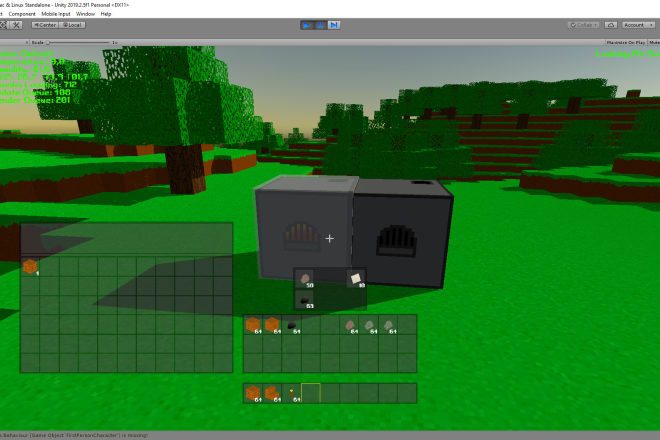Screen dimensions: 660x440
Task: Pause the running game
Action: 320,25
